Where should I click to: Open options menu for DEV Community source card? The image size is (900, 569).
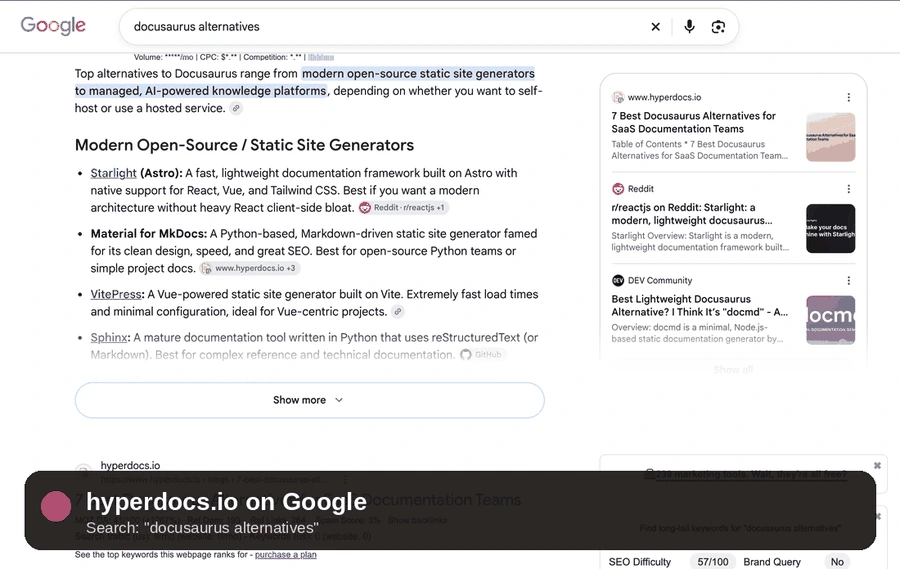(x=848, y=280)
